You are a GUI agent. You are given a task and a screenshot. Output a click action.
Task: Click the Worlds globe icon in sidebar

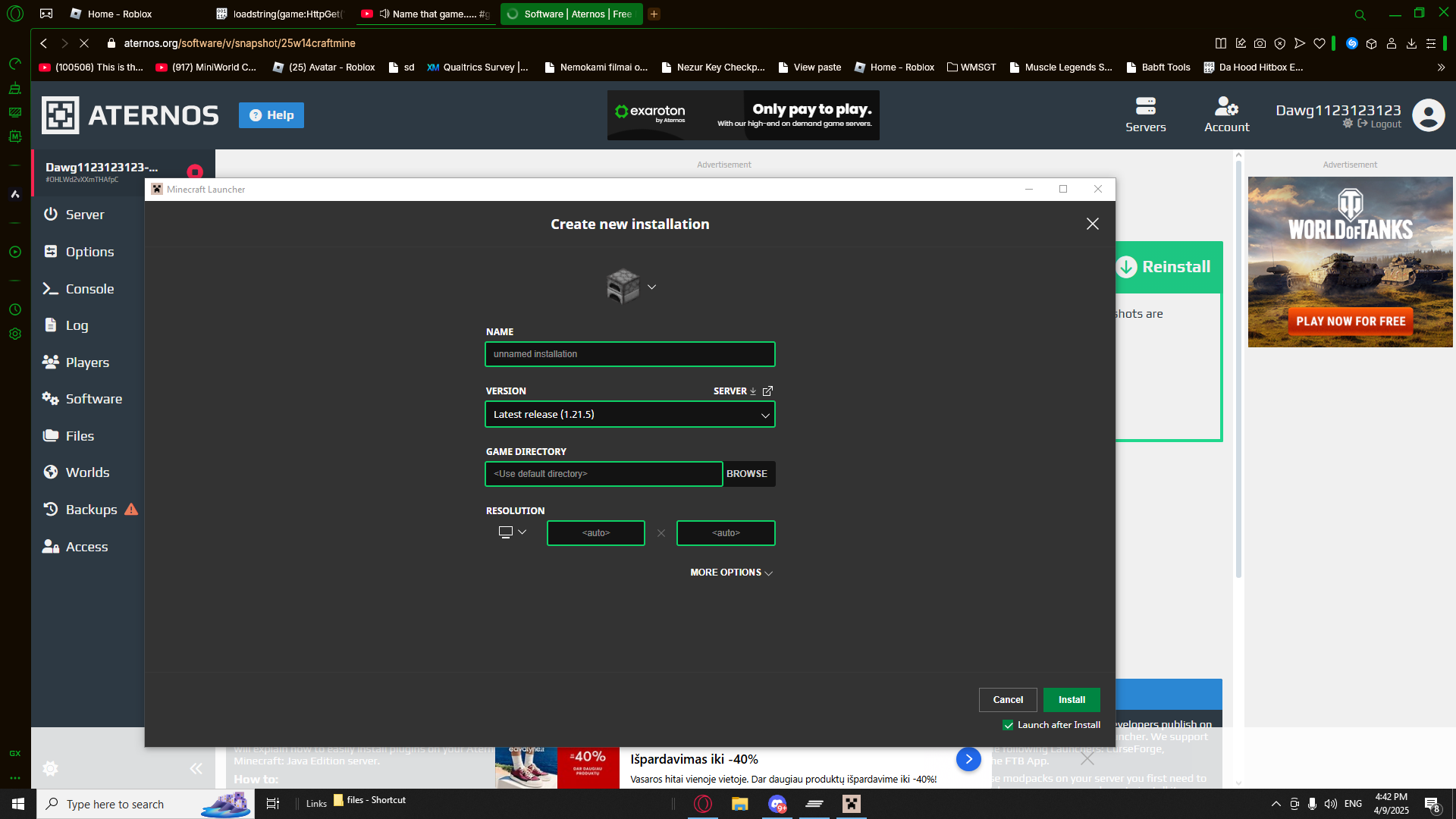click(x=51, y=472)
